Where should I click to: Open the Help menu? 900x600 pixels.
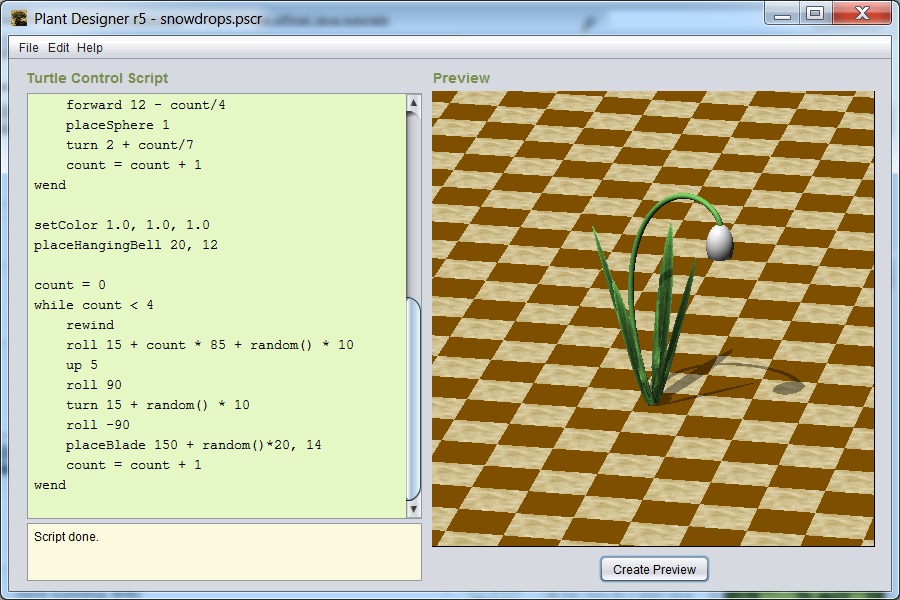(x=90, y=48)
